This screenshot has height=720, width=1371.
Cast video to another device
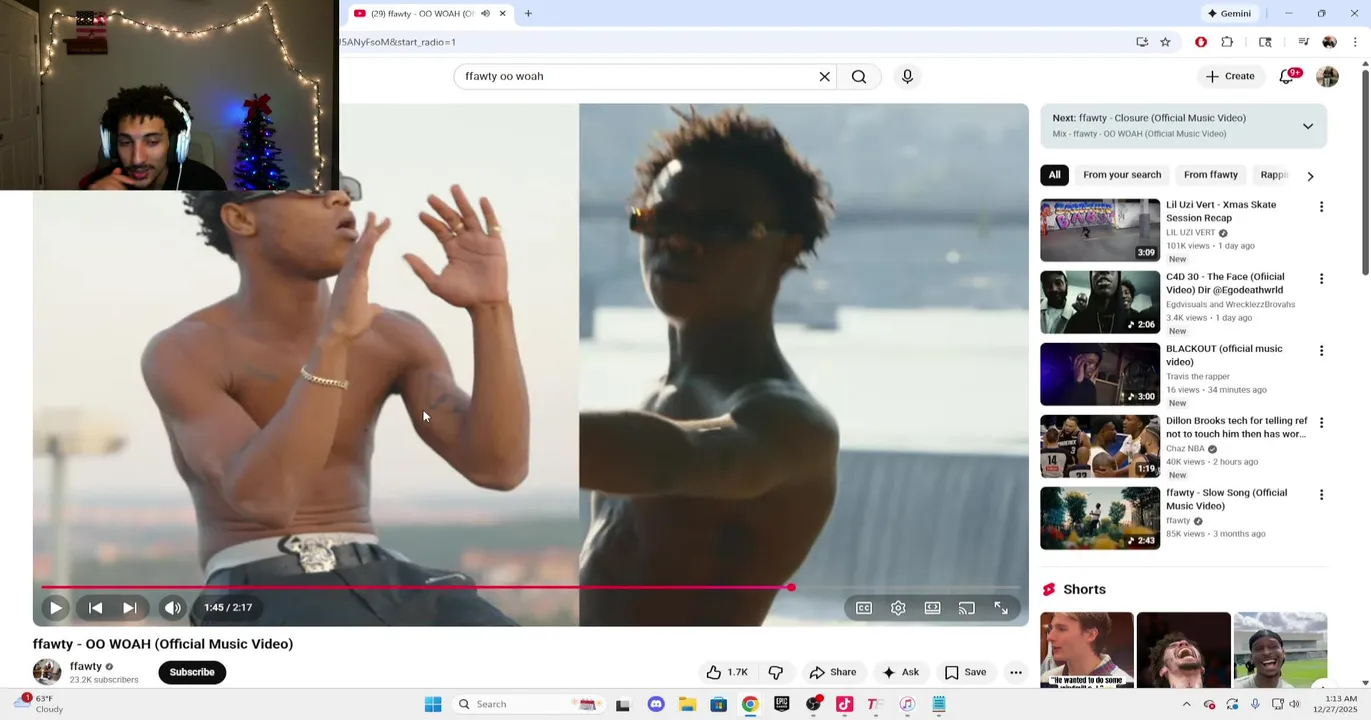pyautogui.click(x=966, y=608)
